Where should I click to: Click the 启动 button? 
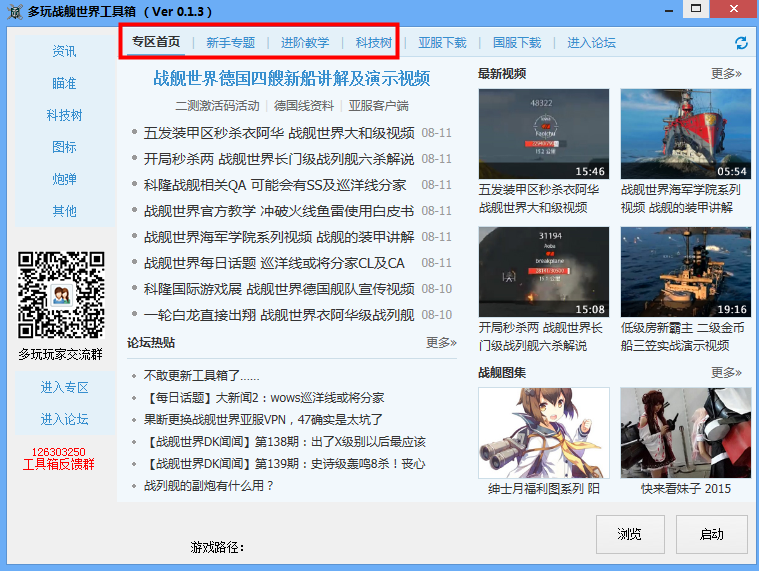(x=712, y=534)
